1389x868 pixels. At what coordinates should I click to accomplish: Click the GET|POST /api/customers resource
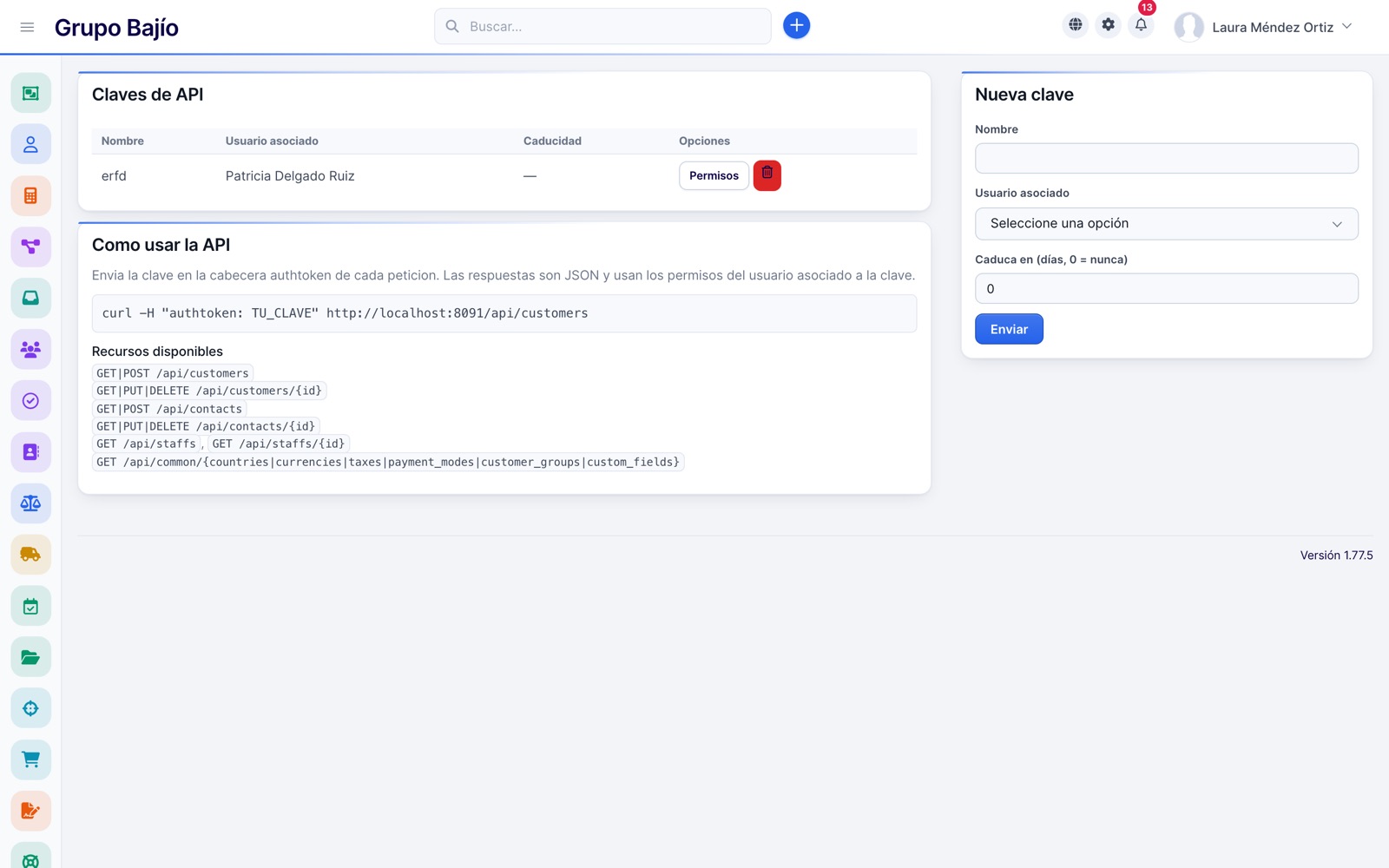173,373
